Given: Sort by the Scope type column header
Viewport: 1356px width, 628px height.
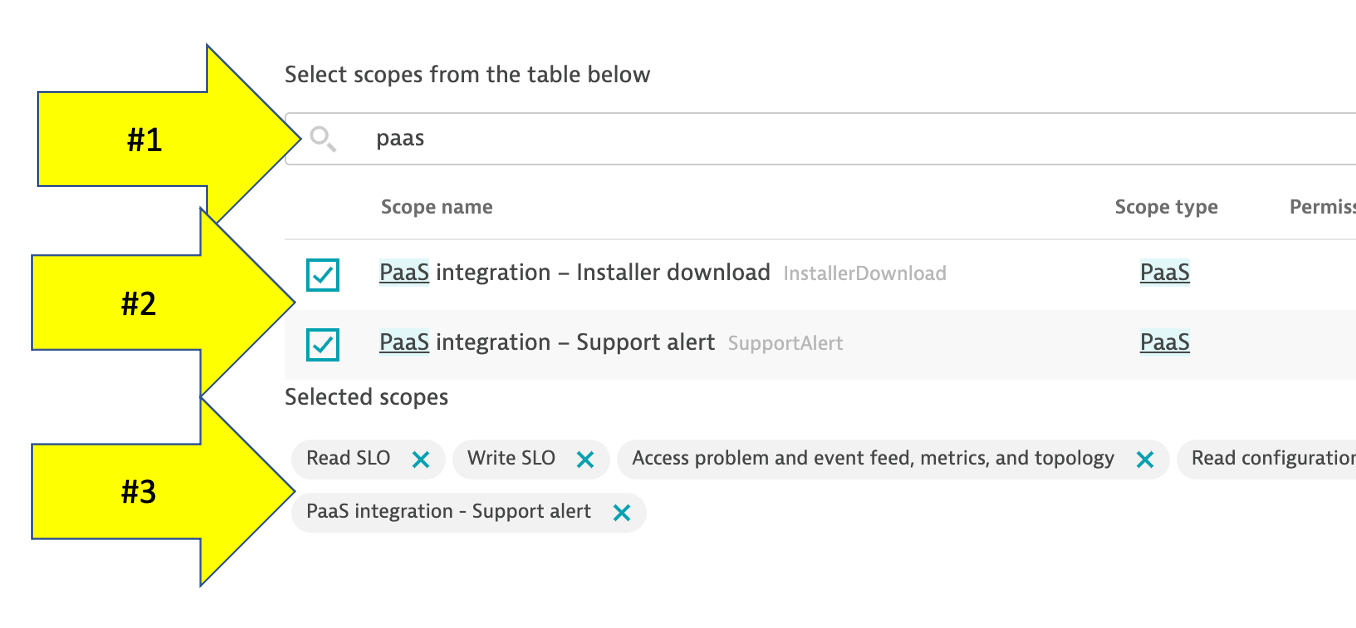Looking at the screenshot, I should tap(1166, 207).
